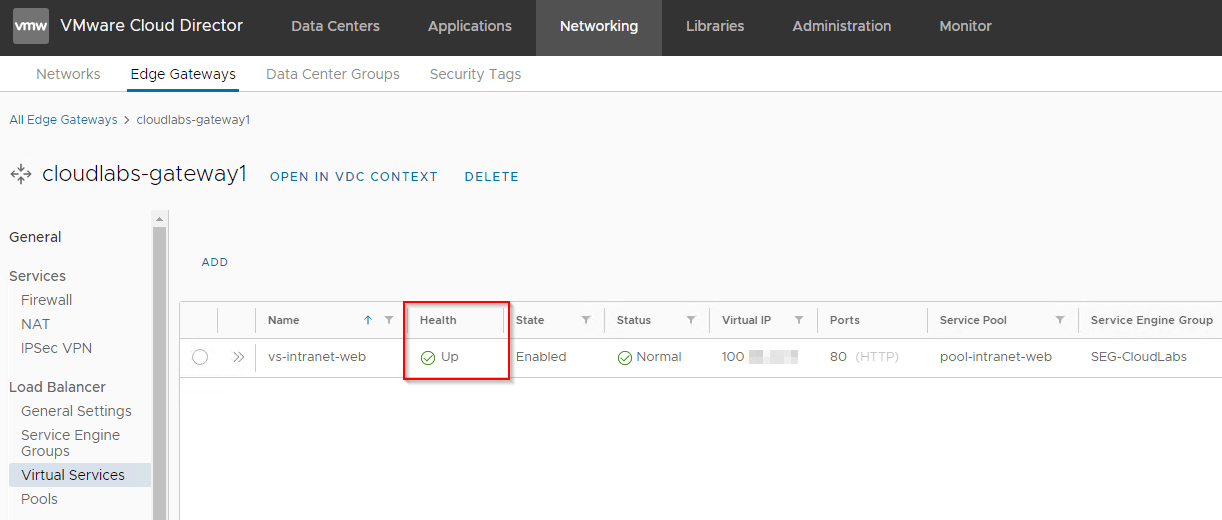
Task: Open the Applications menu
Action: pos(470,26)
